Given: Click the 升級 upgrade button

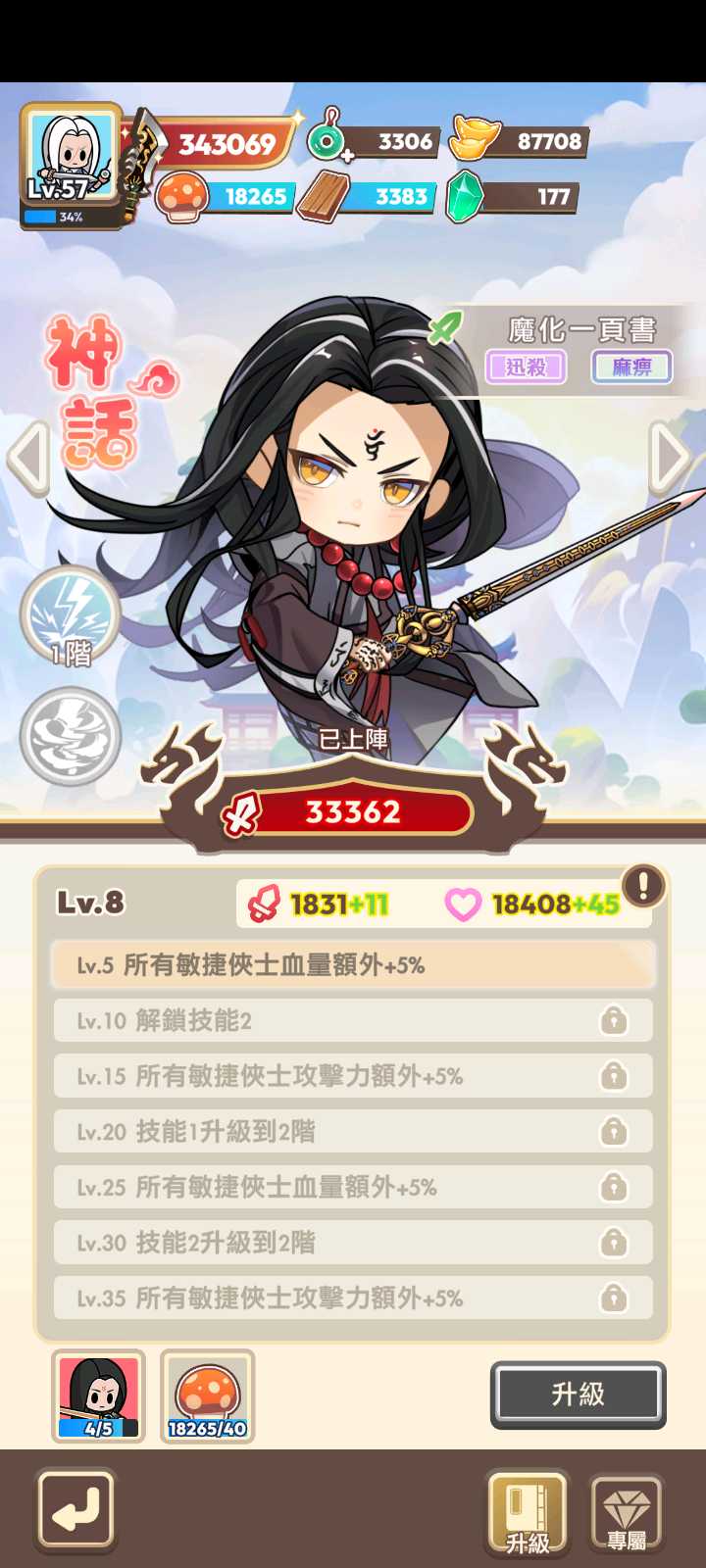Looking at the screenshot, I should [x=579, y=1395].
